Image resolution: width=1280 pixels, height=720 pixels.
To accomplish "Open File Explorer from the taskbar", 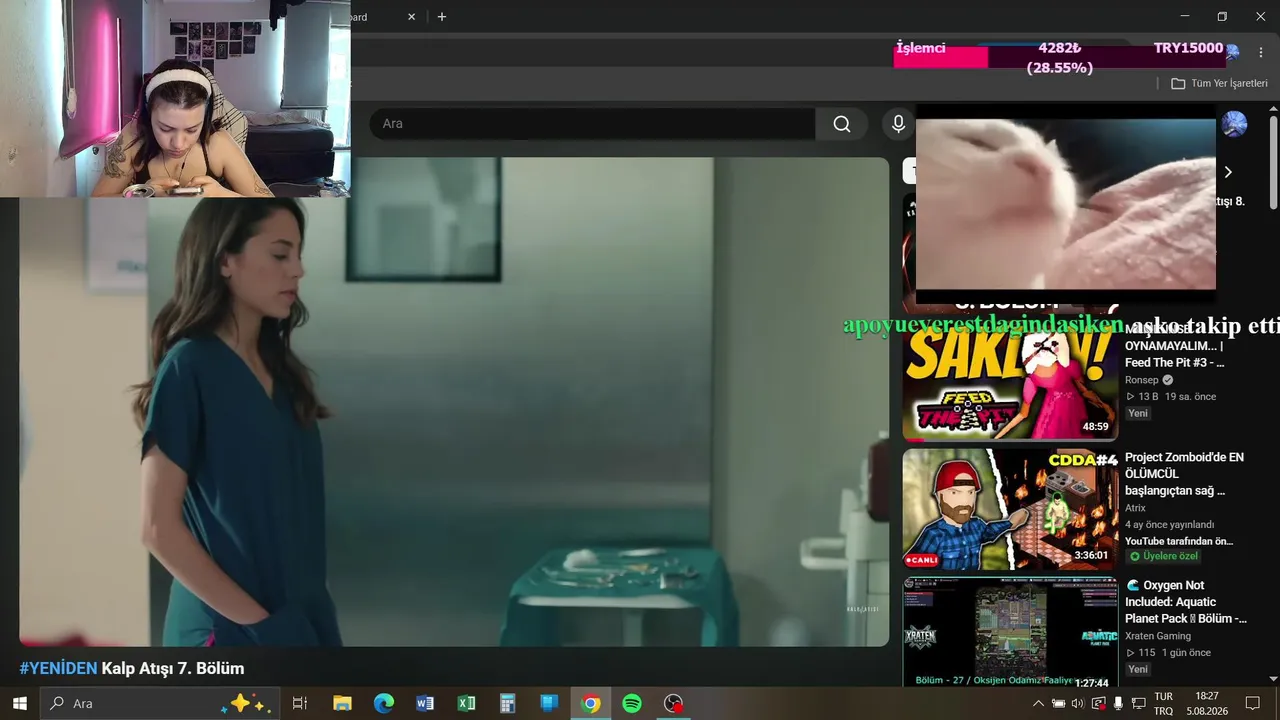I will click(x=342, y=704).
